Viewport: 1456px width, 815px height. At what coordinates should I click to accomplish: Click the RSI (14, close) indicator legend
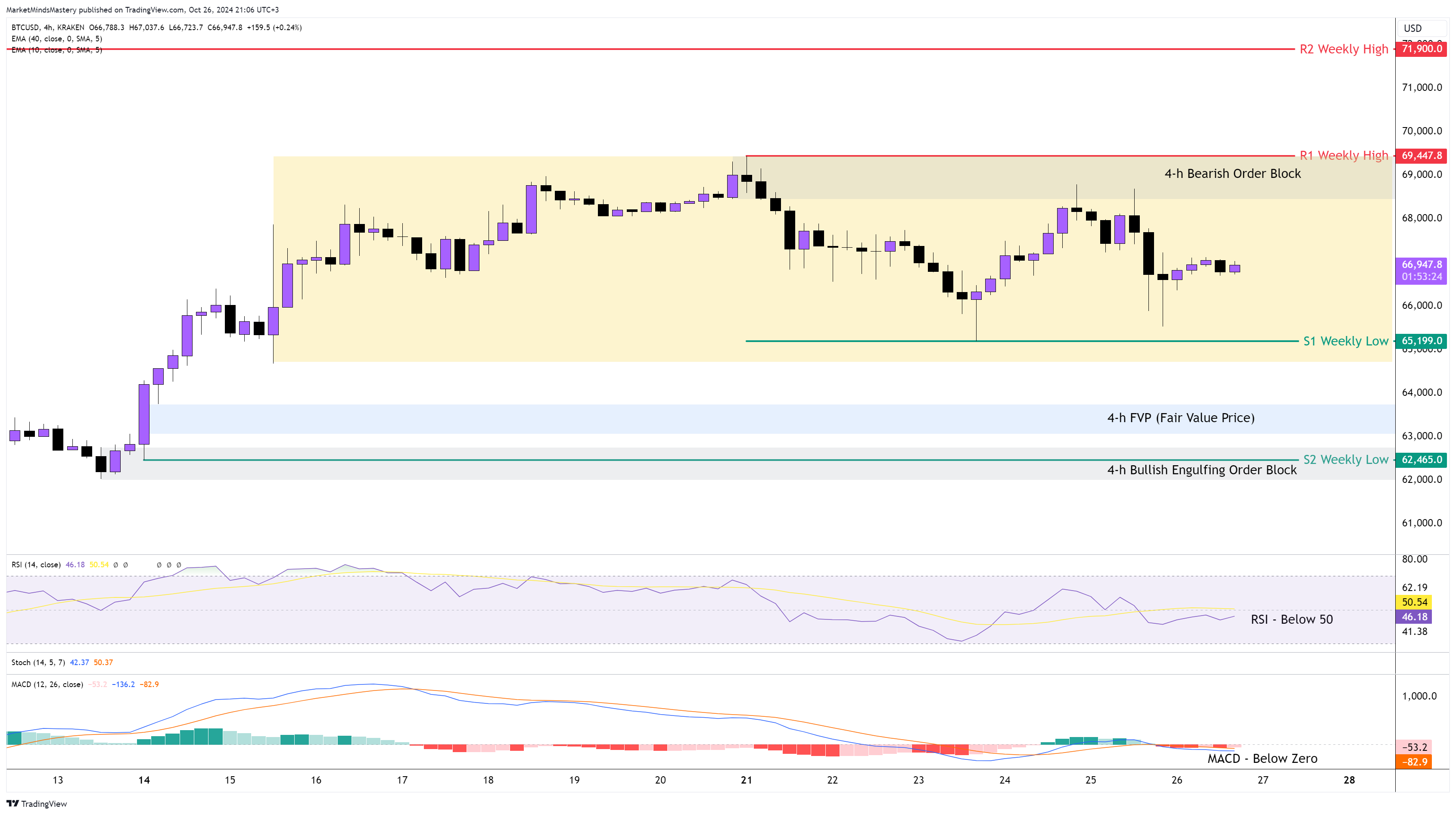[36, 565]
